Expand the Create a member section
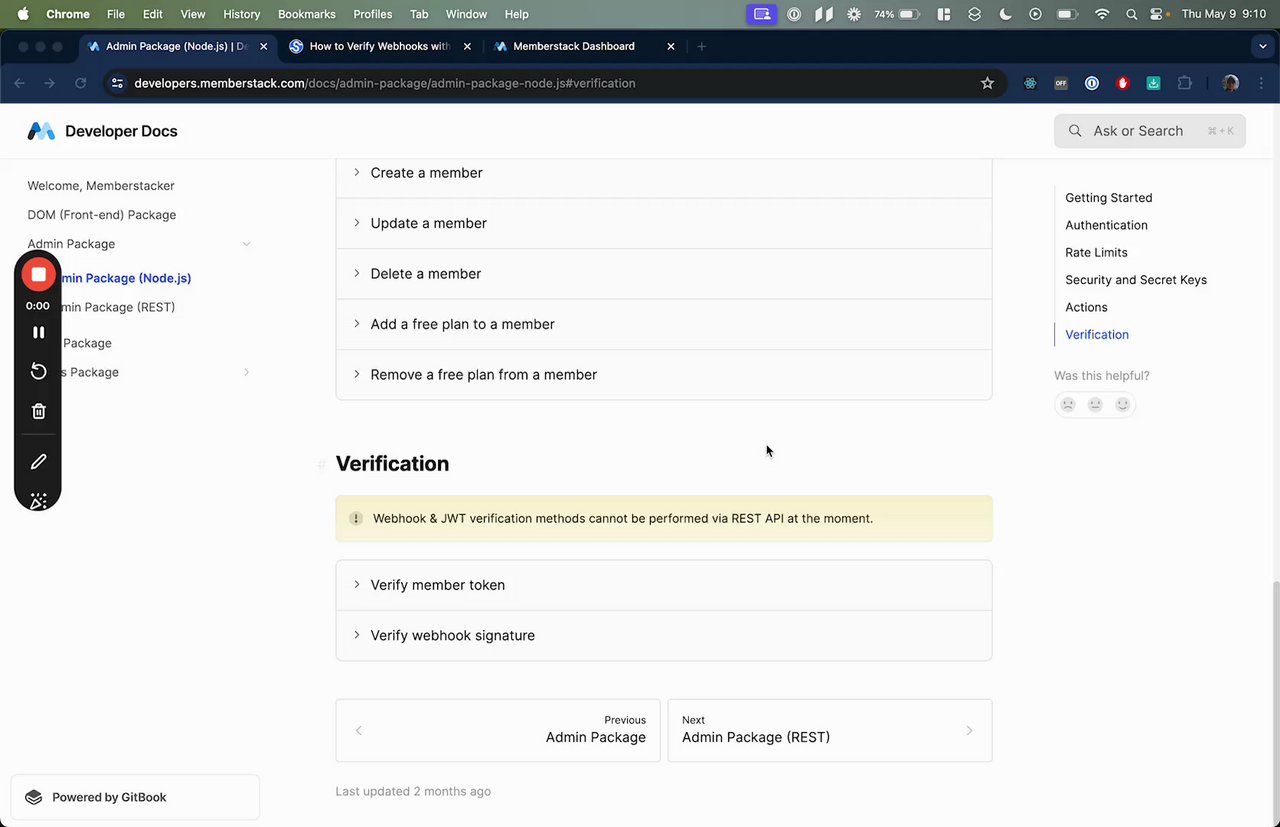 (664, 173)
